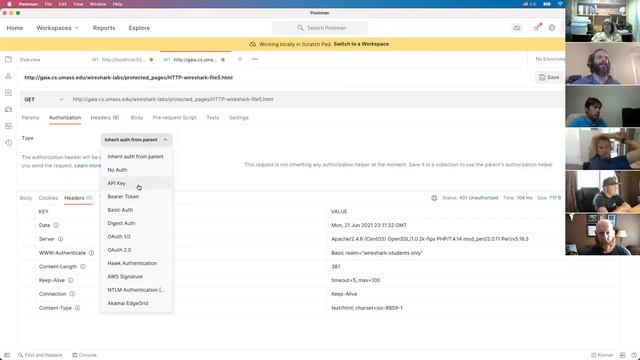The width and height of the screenshot is (640, 360).
Task: Open Explore page
Action: (x=139, y=28)
